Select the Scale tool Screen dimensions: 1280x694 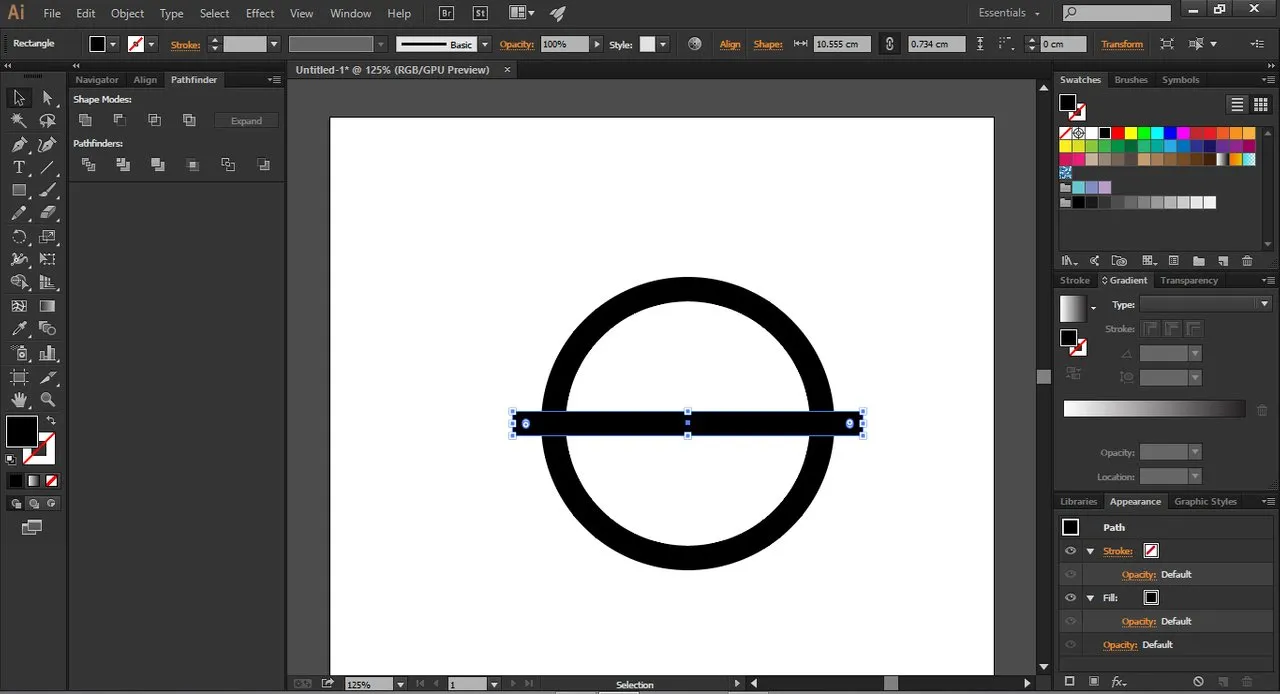pos(47,237)
